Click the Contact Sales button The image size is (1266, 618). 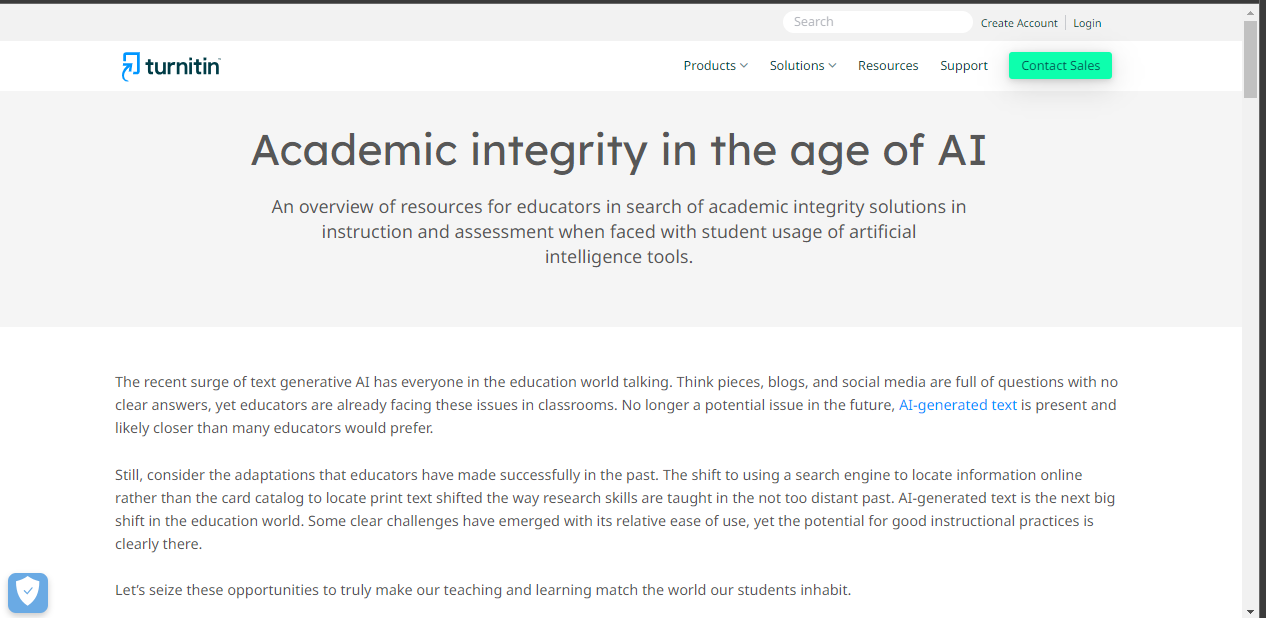(1060, 66)
